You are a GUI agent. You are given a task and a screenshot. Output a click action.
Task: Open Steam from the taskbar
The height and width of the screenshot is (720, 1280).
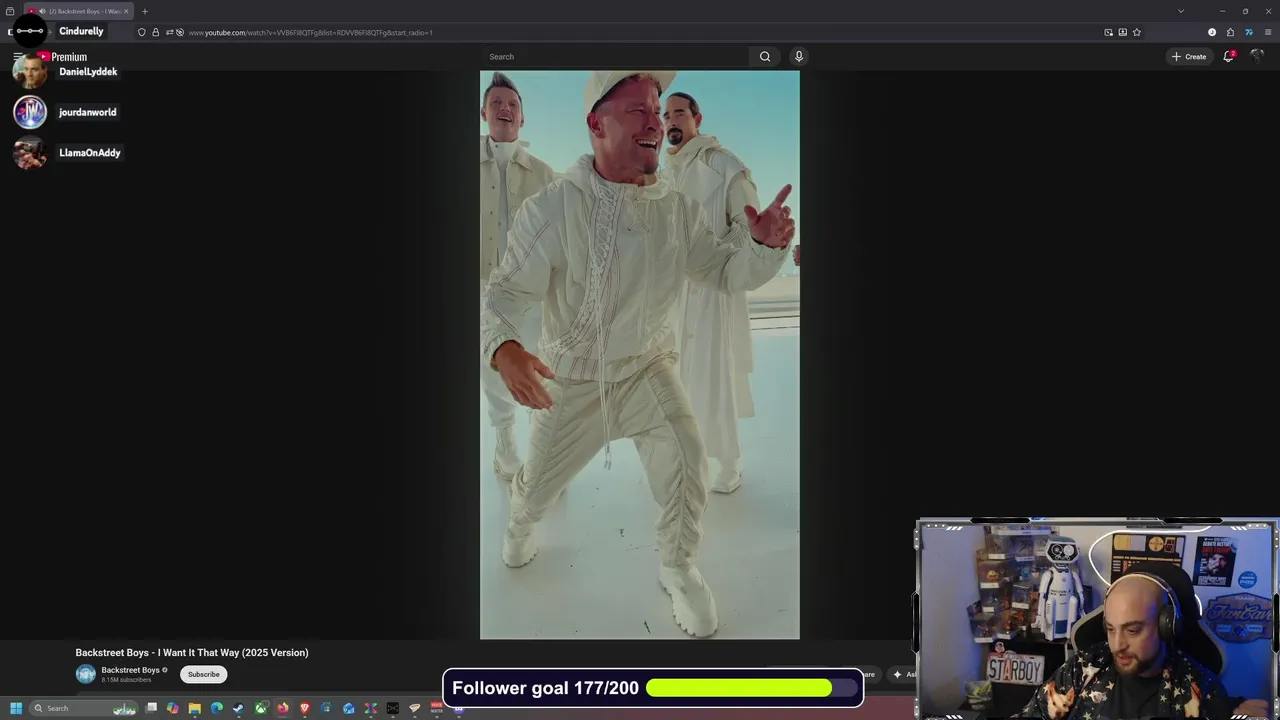click(238, 708)
